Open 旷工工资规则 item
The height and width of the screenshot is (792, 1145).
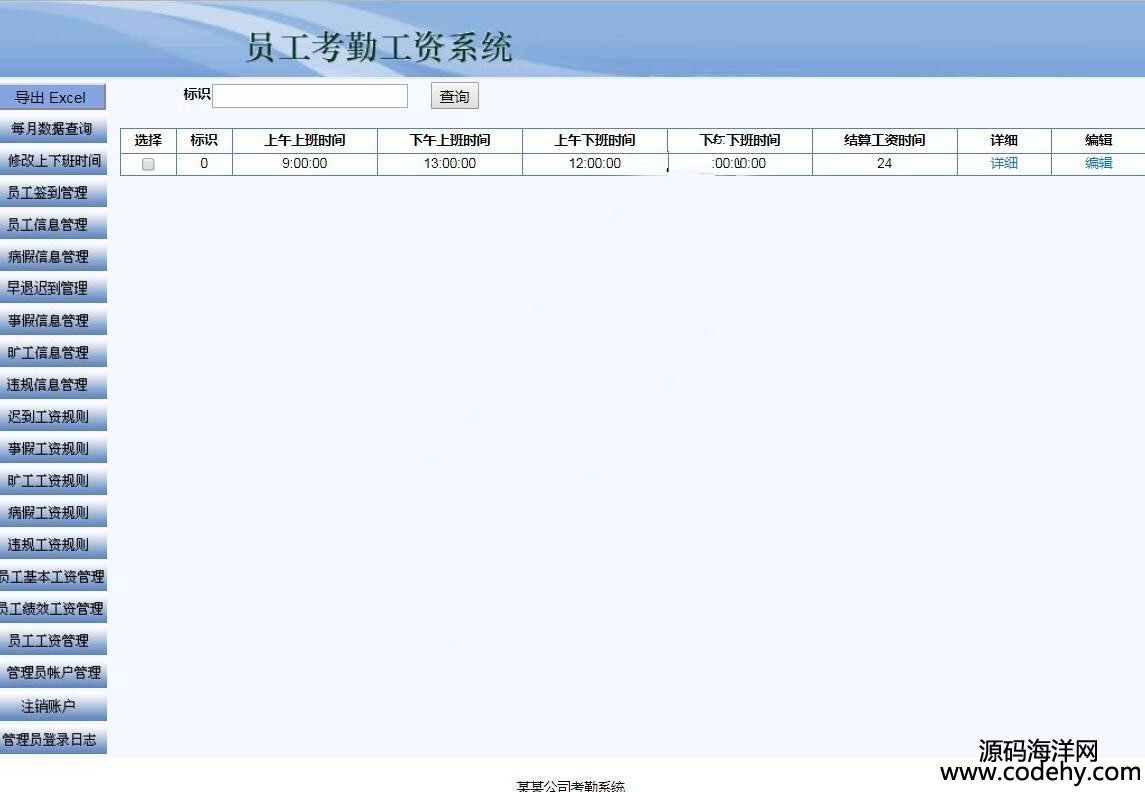(x=53, y=482)
